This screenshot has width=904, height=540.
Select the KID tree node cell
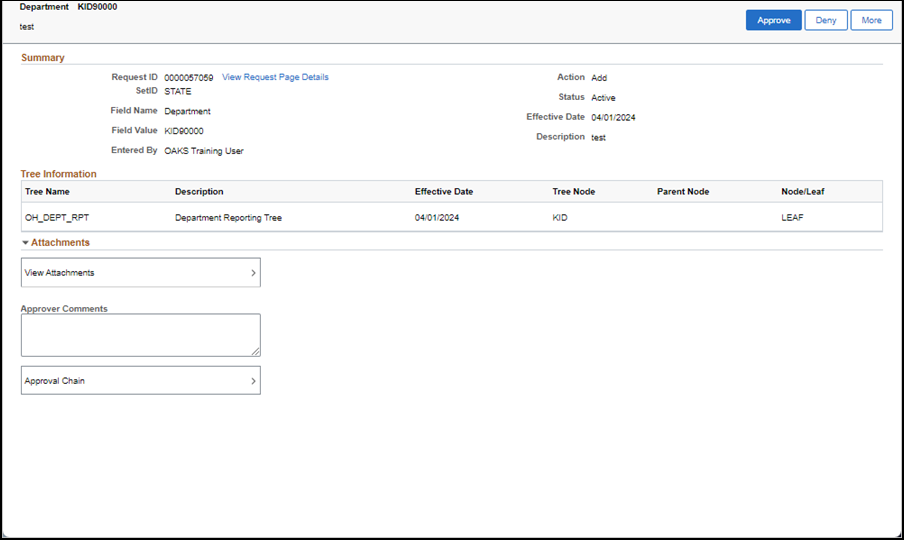tap(560, 217)
